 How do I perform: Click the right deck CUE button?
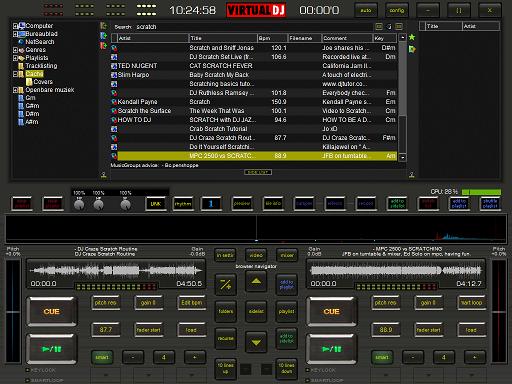pyautogui.click(x=332, y=312)
